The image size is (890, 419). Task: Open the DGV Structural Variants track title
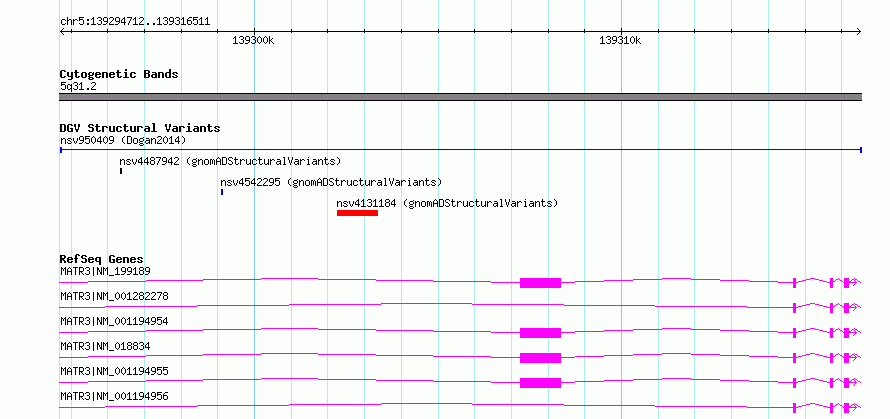[x=140, y=128]
